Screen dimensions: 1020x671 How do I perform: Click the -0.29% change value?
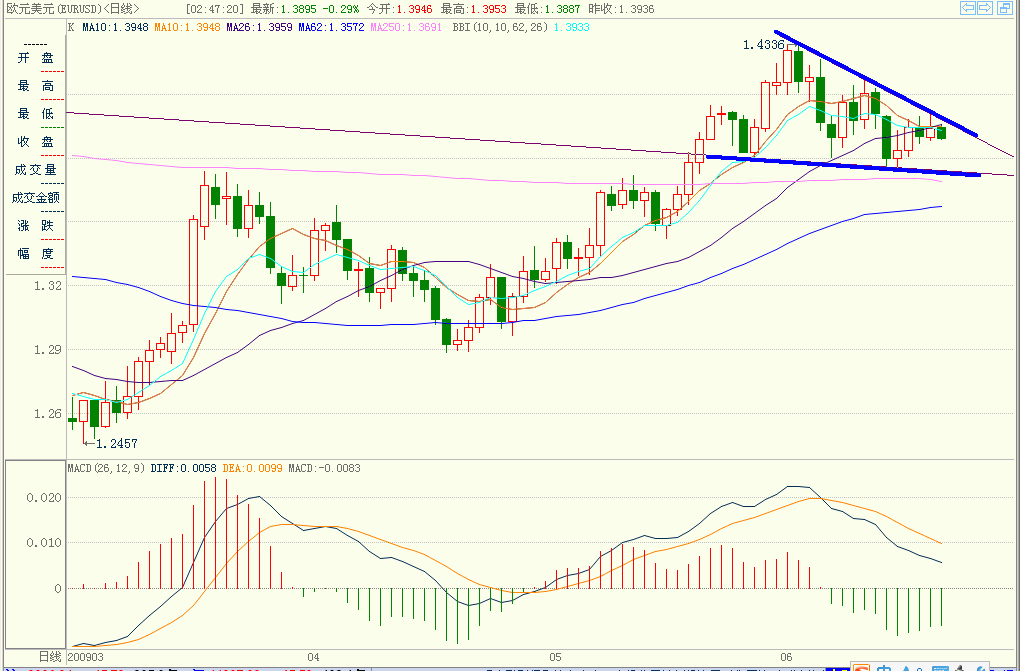point(341,9)
